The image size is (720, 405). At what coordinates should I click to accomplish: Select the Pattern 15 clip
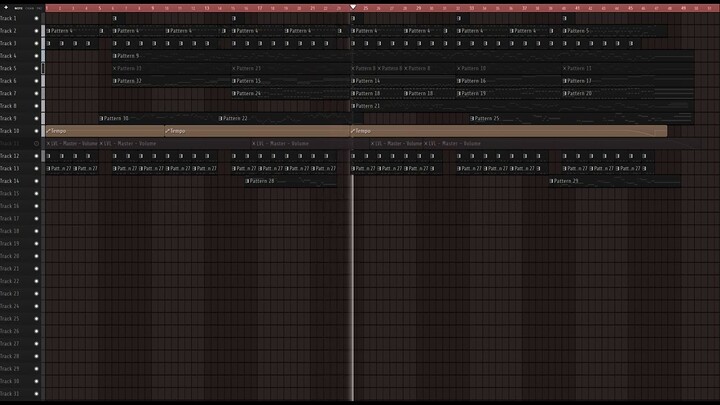291,81
